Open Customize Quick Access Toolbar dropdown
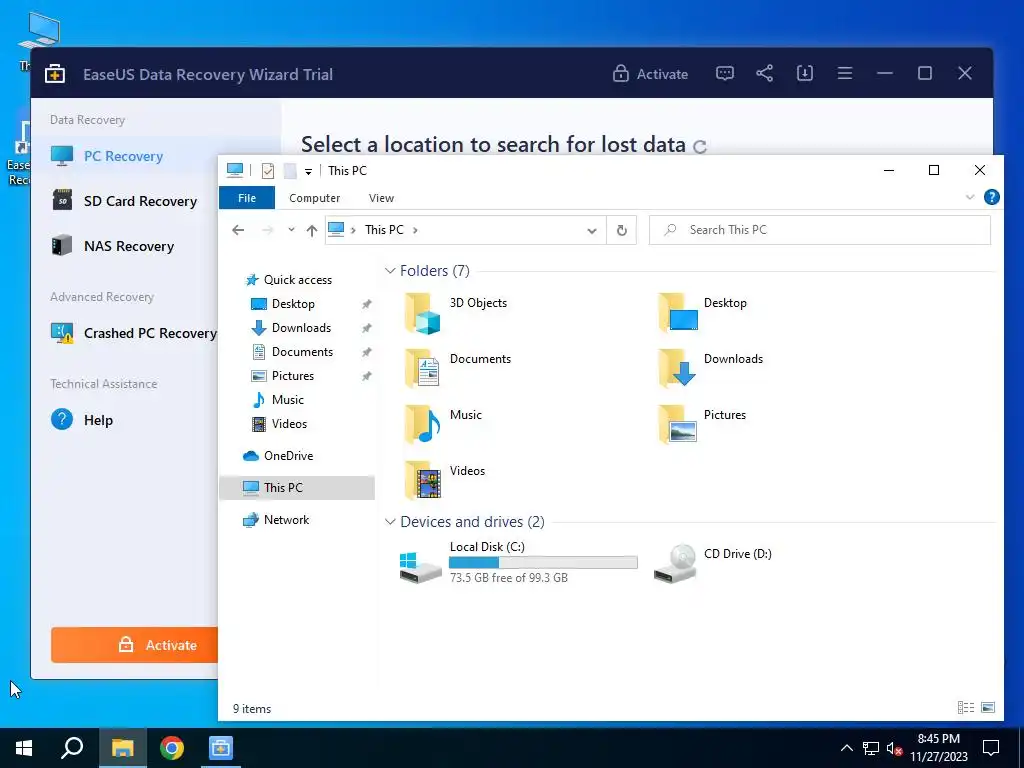 (308, 172)
